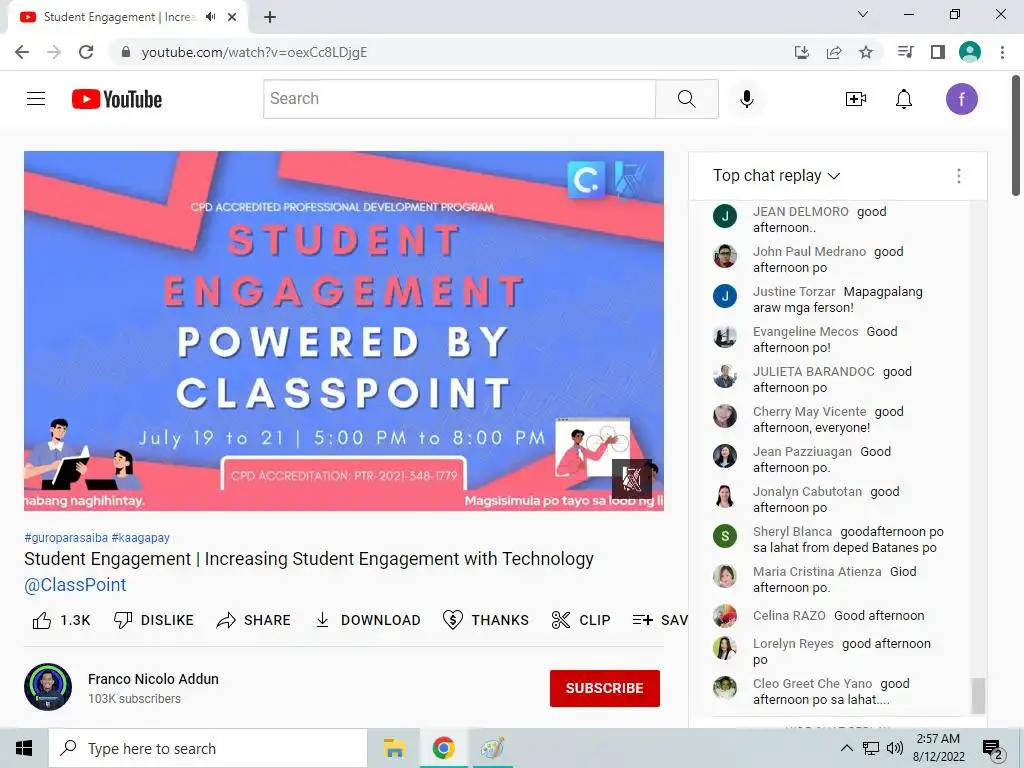Image resolution: width=1024 pixels, height=768 pixels.
Task: Click the share page icon in address bar
Action: (833, 52)
